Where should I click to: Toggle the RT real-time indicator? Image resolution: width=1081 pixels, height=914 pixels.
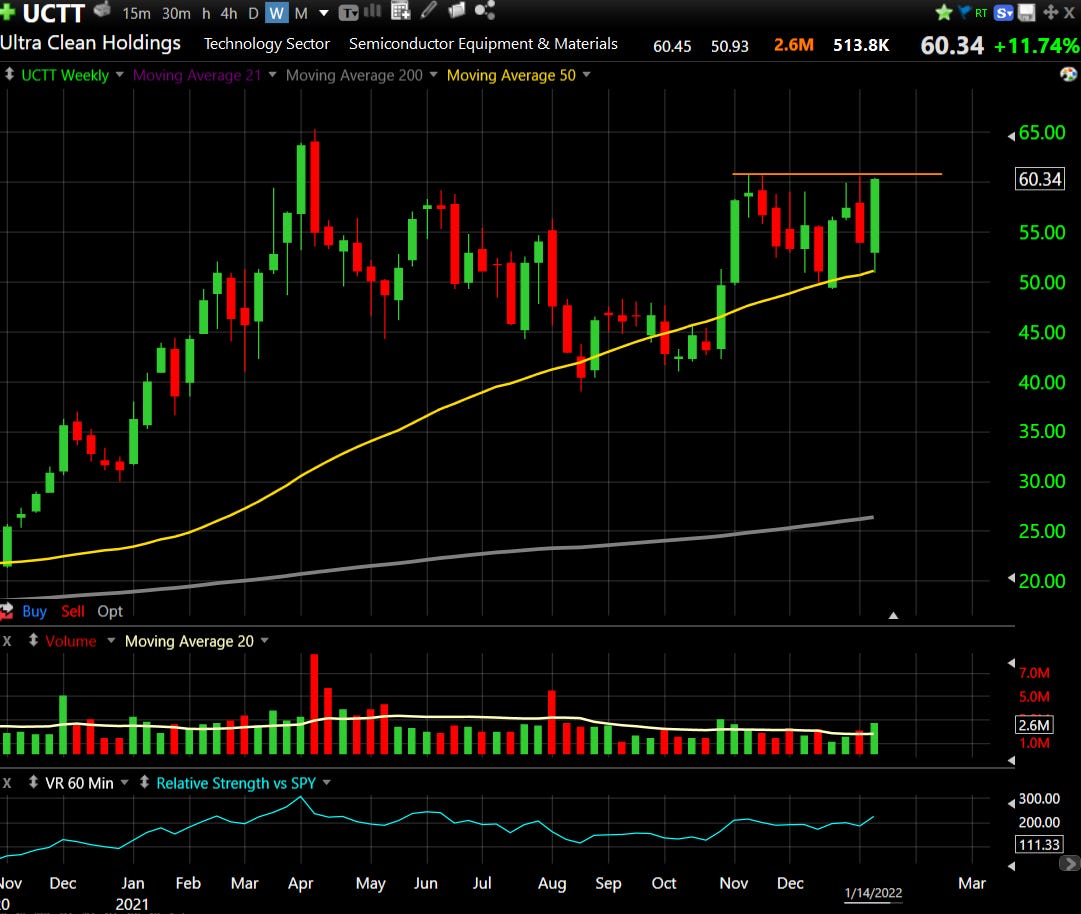(x=981, y=12)
